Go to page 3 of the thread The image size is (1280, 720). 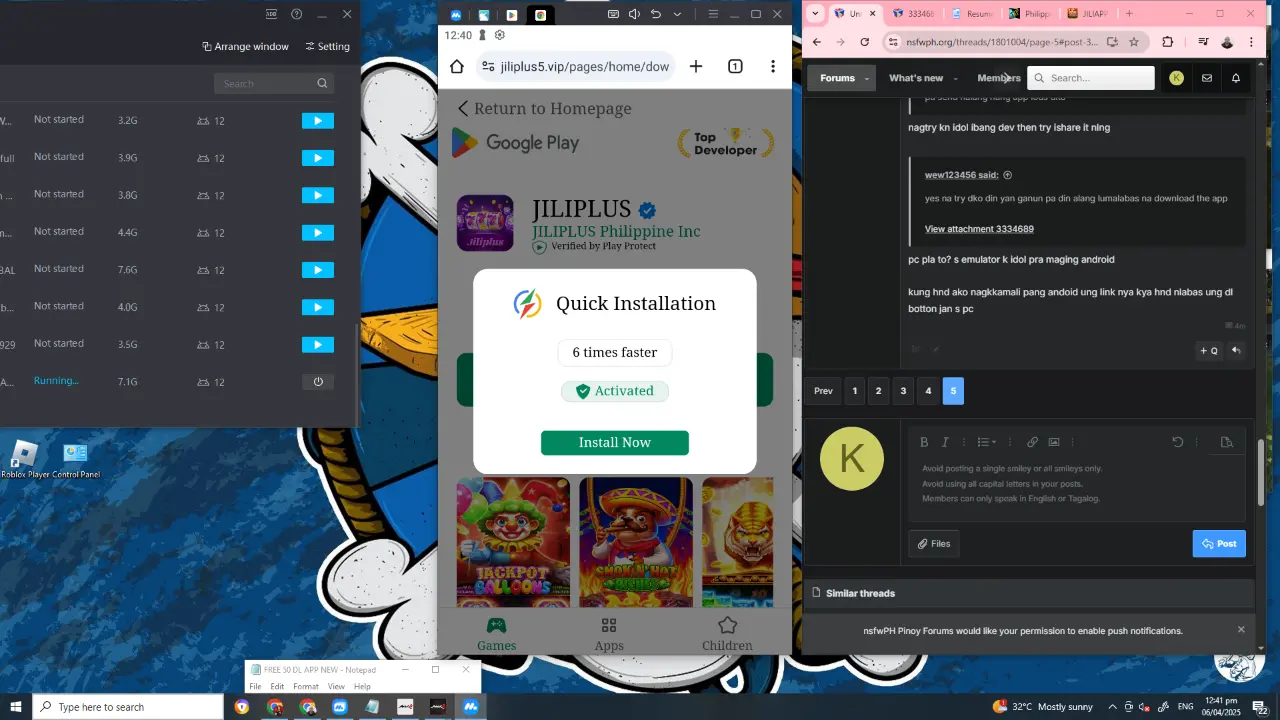click(903, 391)
